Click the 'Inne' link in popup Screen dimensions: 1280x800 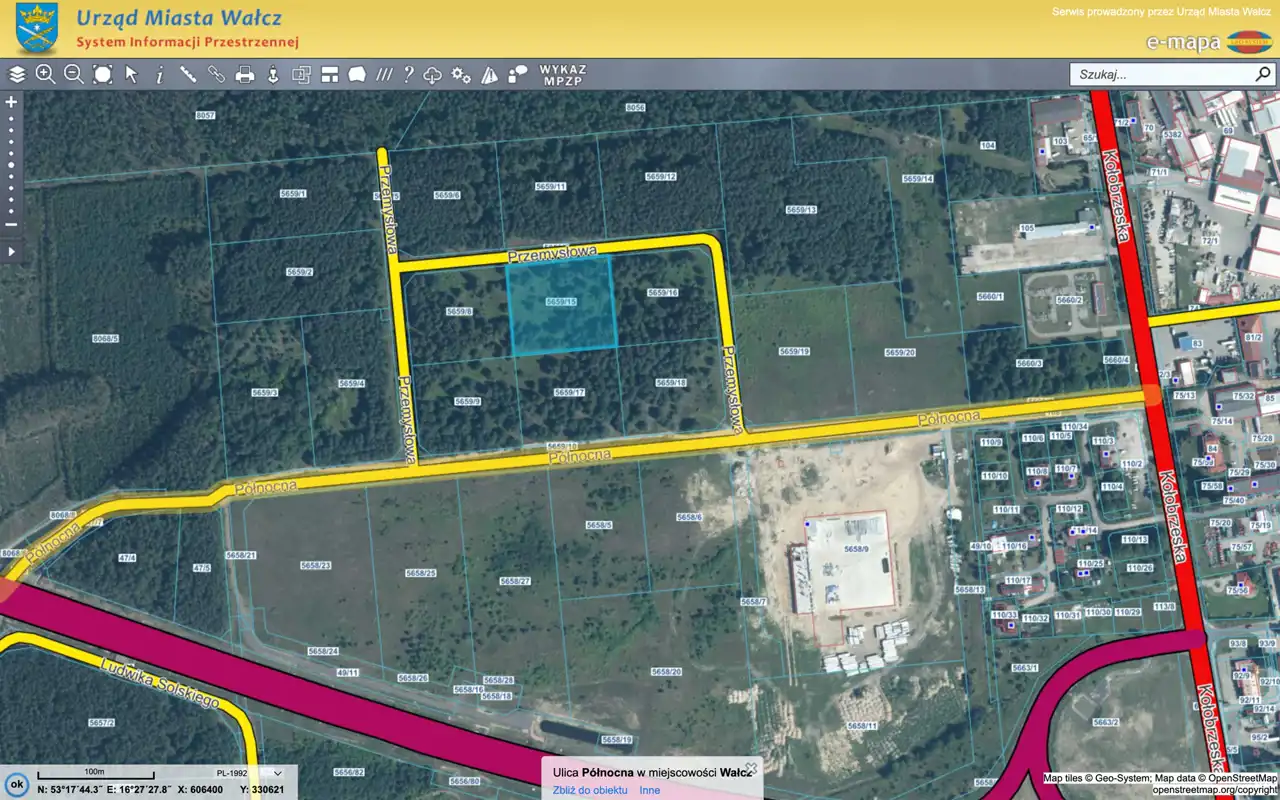[x=650, y=790]
